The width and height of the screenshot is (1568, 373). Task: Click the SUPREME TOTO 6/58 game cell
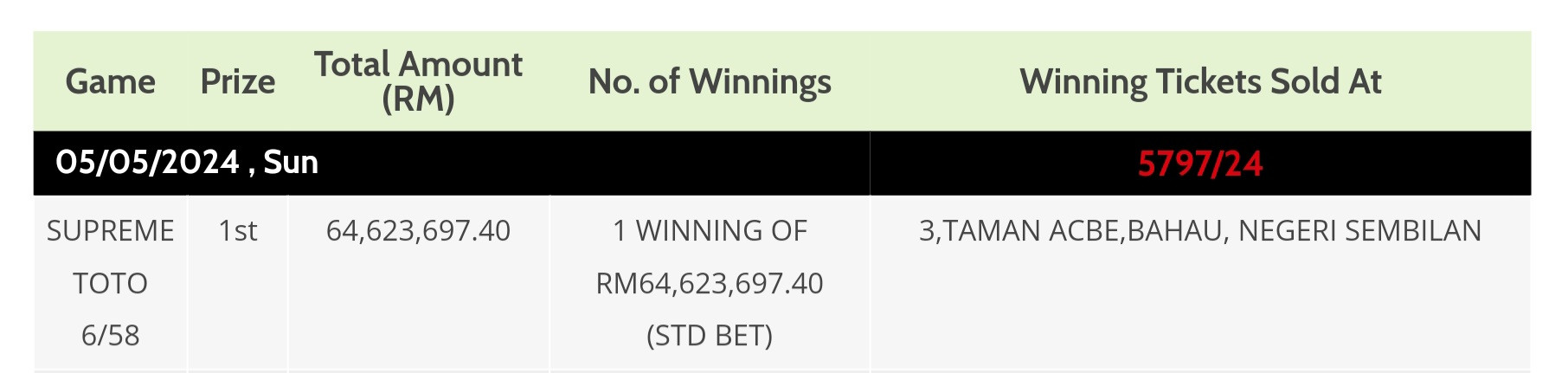[111, 283]
